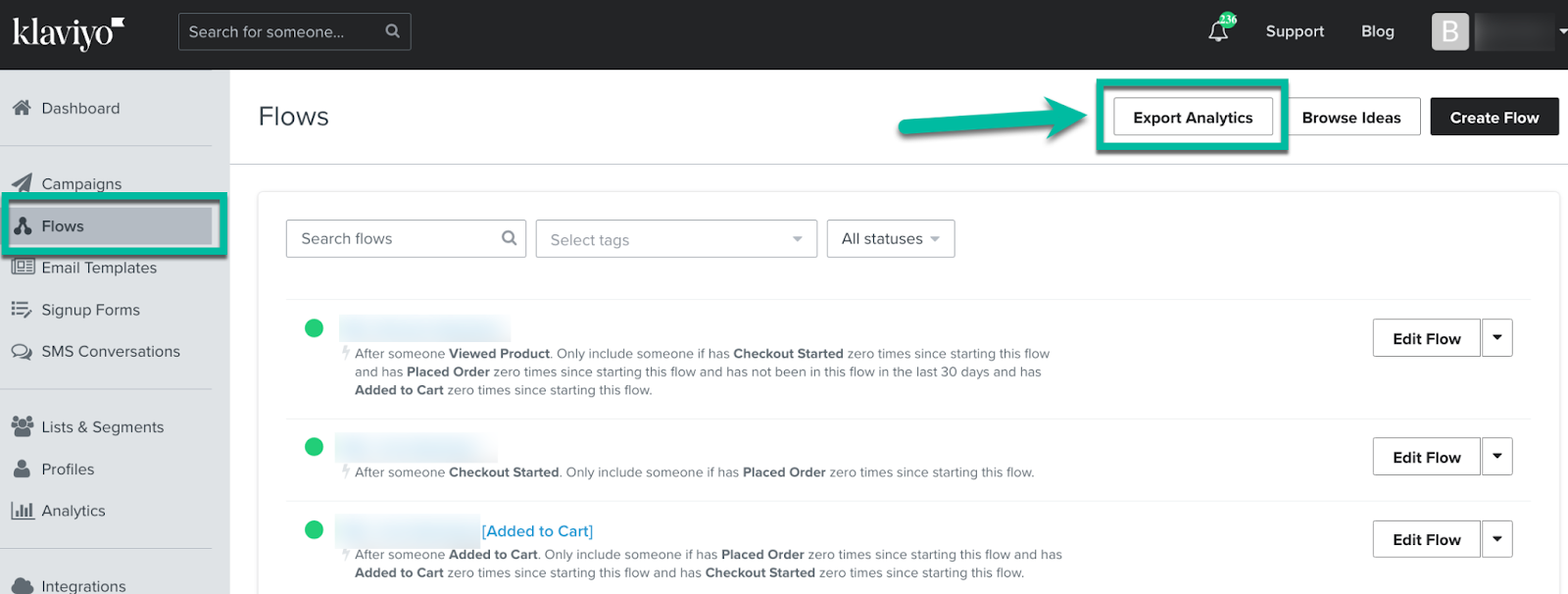Click the Viewed Product flow's green status dot
The width and height of the screenshot is (1568, 594).
[314, 328]
